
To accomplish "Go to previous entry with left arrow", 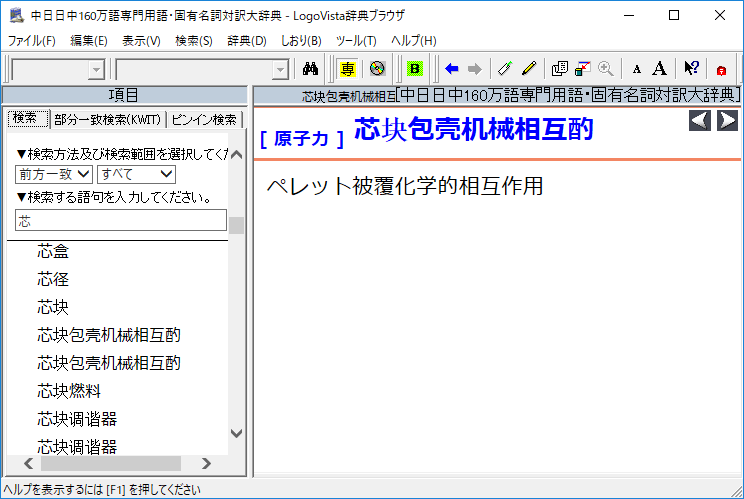I will coord(701,121).
